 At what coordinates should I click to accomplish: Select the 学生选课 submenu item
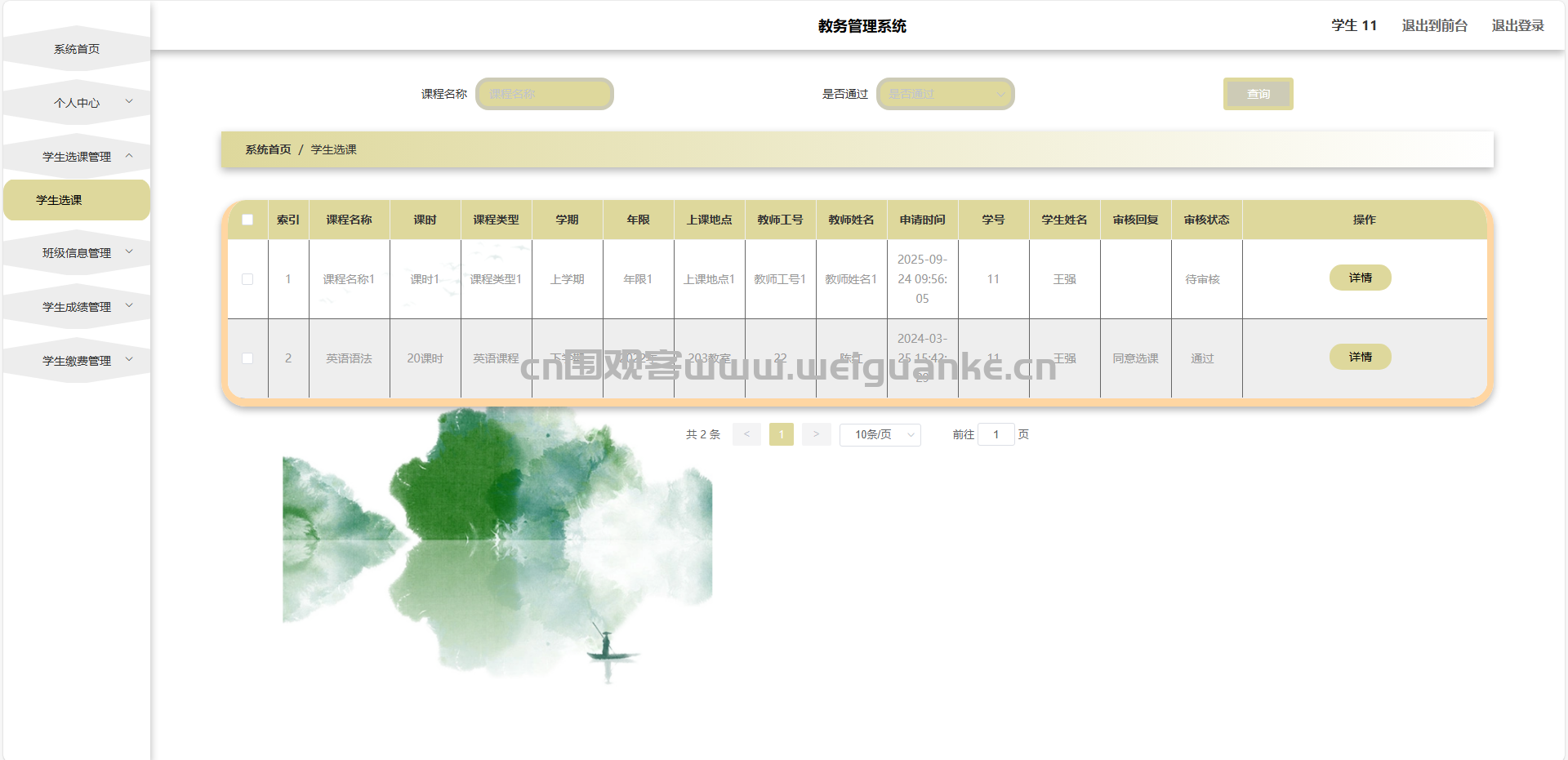click(x=77, y=200)
